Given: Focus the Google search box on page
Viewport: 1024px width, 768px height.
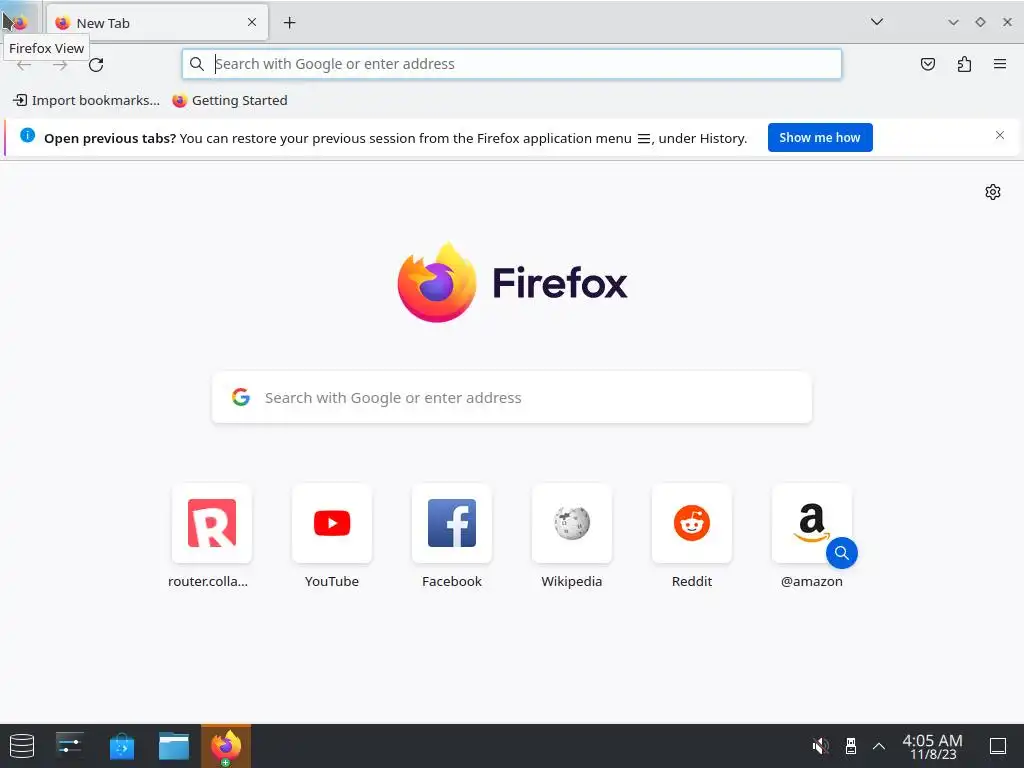Looking at the screenshot, I should coord(511,397).
